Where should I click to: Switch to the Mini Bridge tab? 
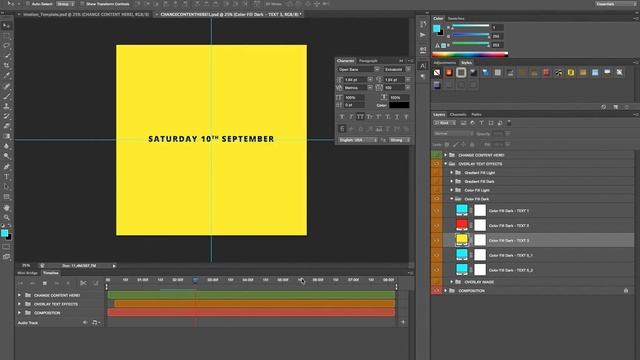coord(27,273)
